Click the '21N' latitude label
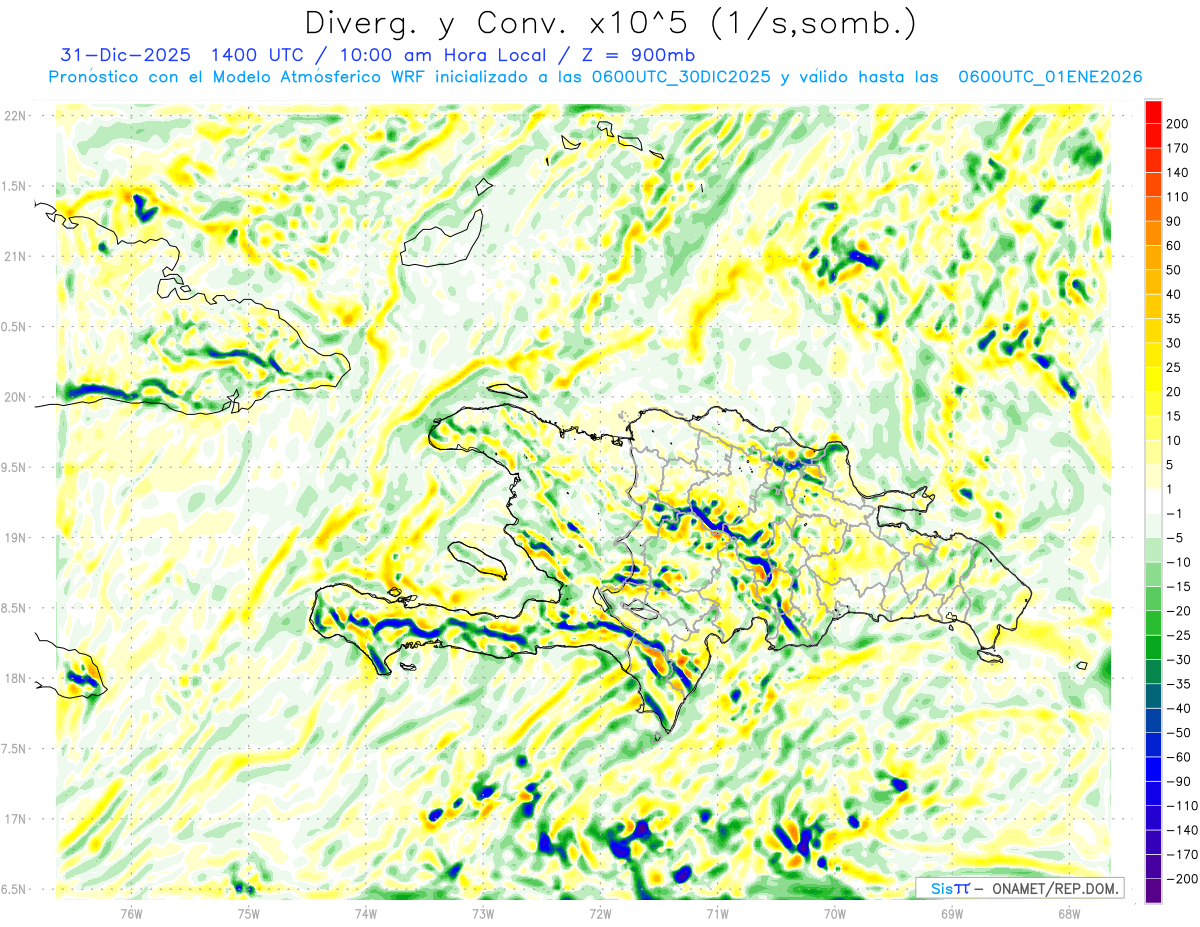Screen dimensions: 1200x927 [15, 256]
